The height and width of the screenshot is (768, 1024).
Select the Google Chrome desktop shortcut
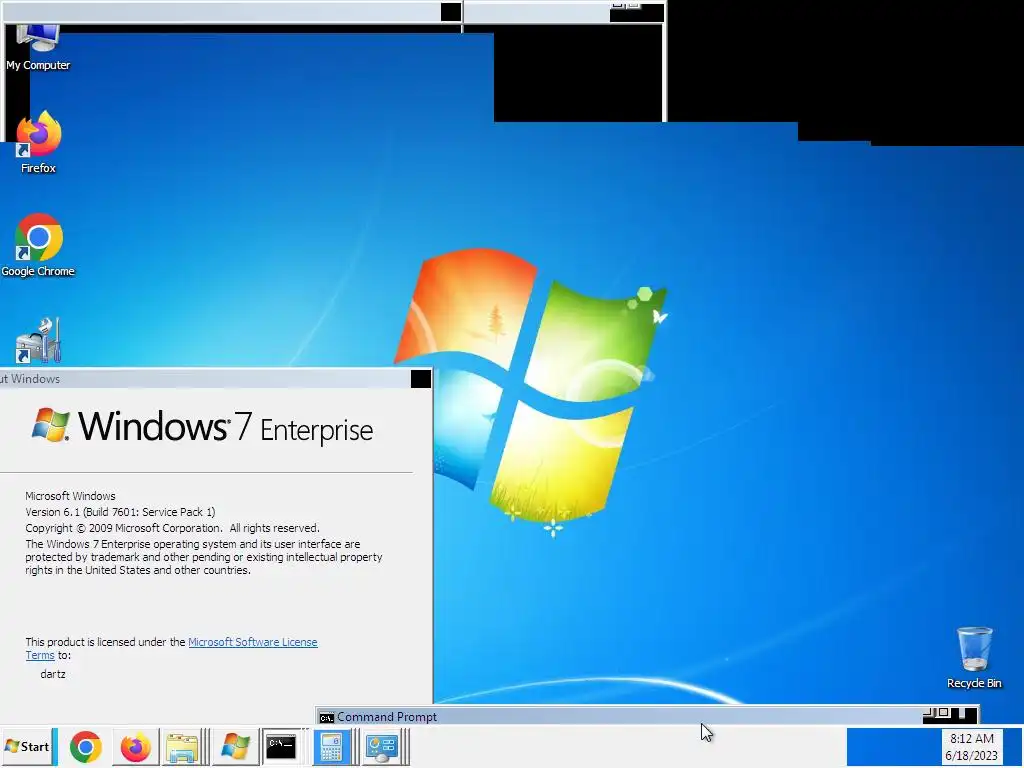pyautogui.click(x=38, y=246)
